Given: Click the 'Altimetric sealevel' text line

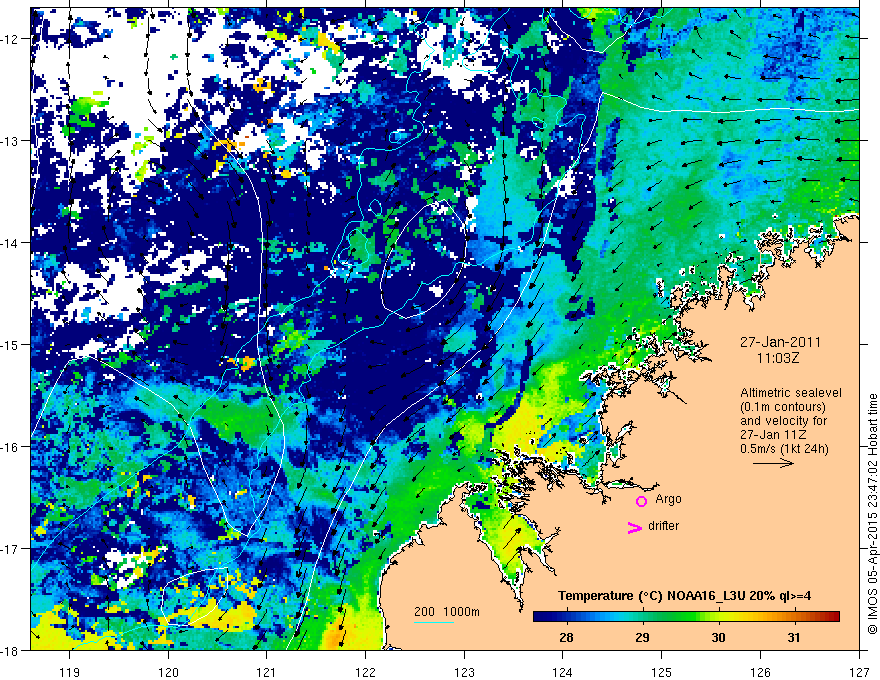Looking at the screenshot, I should click(791, 393).
